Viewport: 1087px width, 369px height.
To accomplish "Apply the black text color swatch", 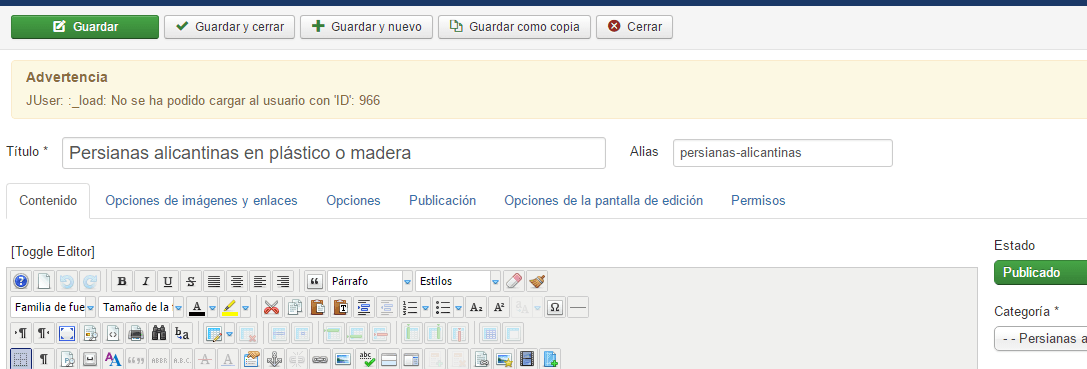I will tap(198, 307).
